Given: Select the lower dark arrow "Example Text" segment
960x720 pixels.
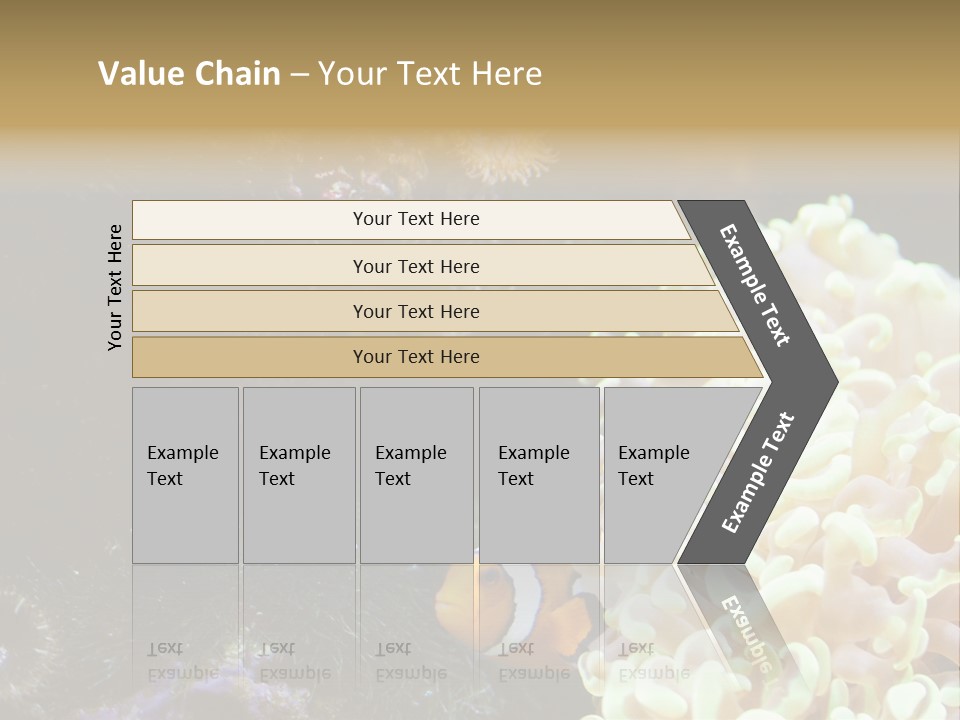Looking at the screenshot, I should [758, 472].
